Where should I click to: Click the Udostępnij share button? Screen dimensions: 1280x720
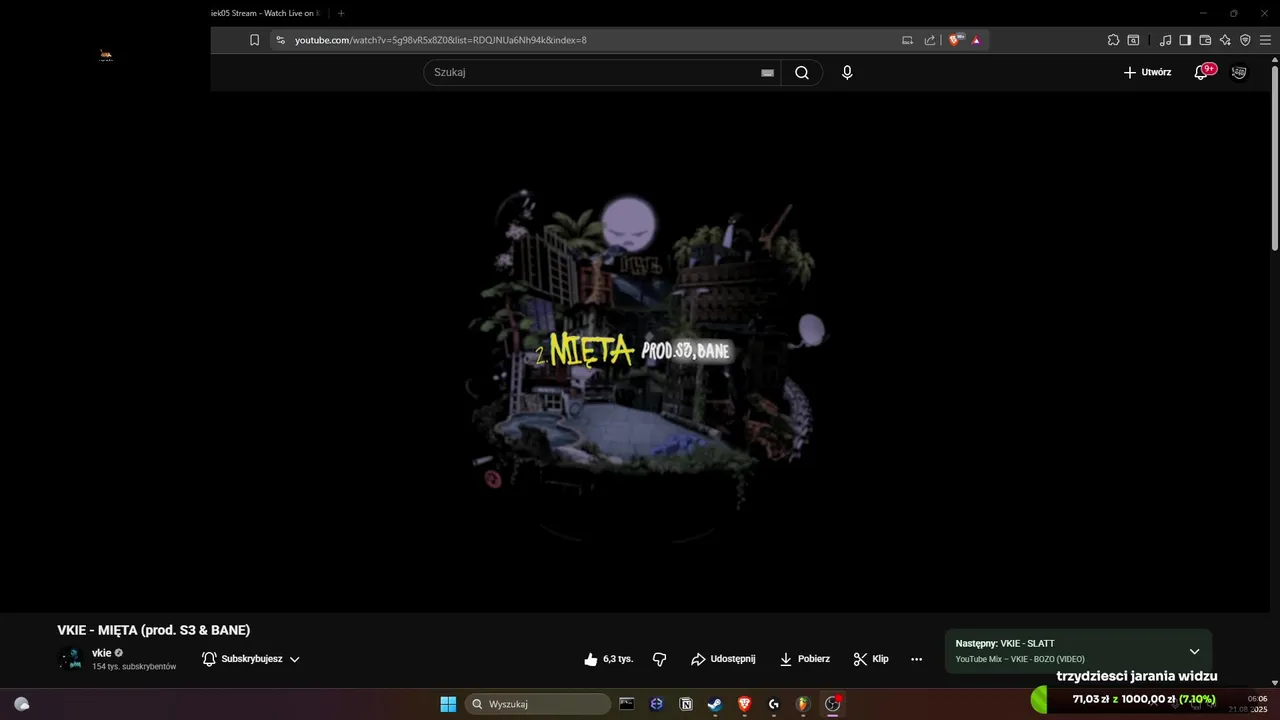click(x=723, y=659)
